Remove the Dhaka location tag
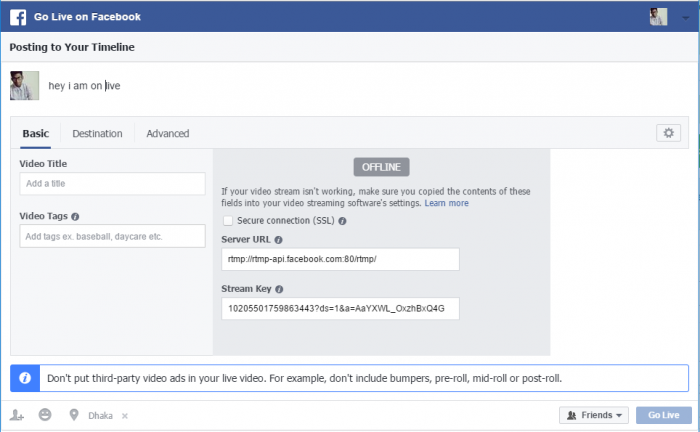Viewport: 700px width, 432px height. coord(125,416)
